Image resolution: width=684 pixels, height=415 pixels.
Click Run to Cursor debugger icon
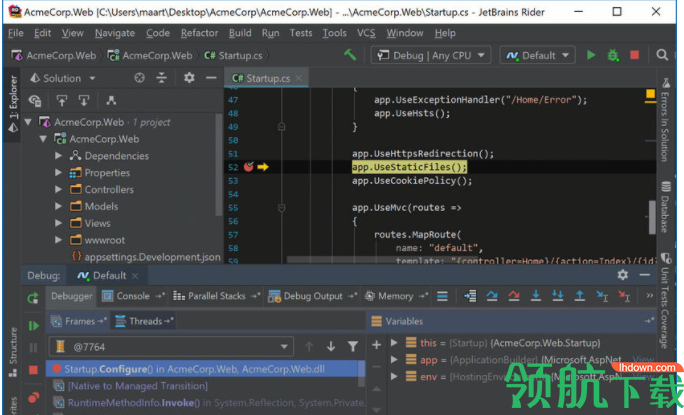602,296
